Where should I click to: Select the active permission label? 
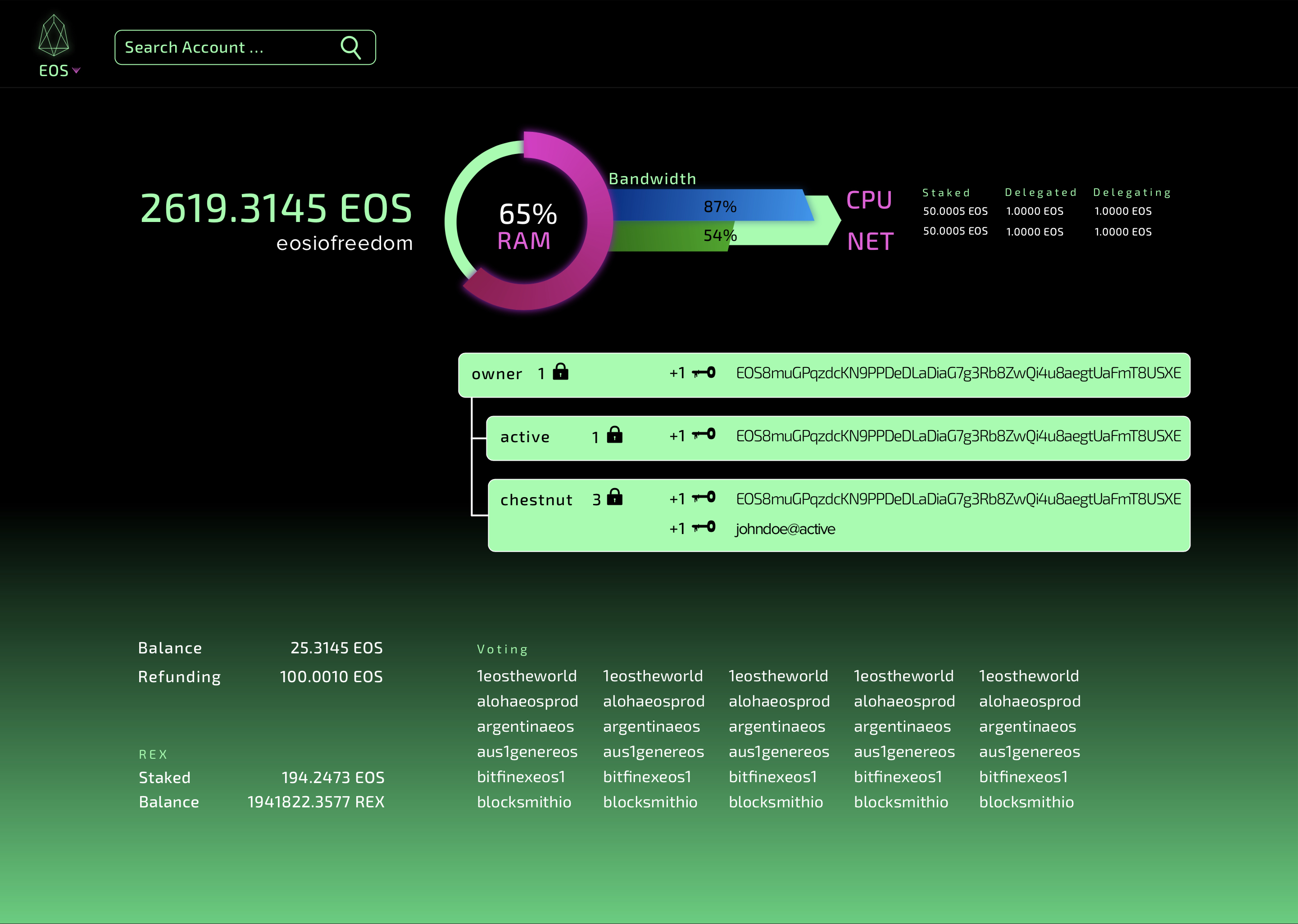pyautogui.click(x=525, y=437)
